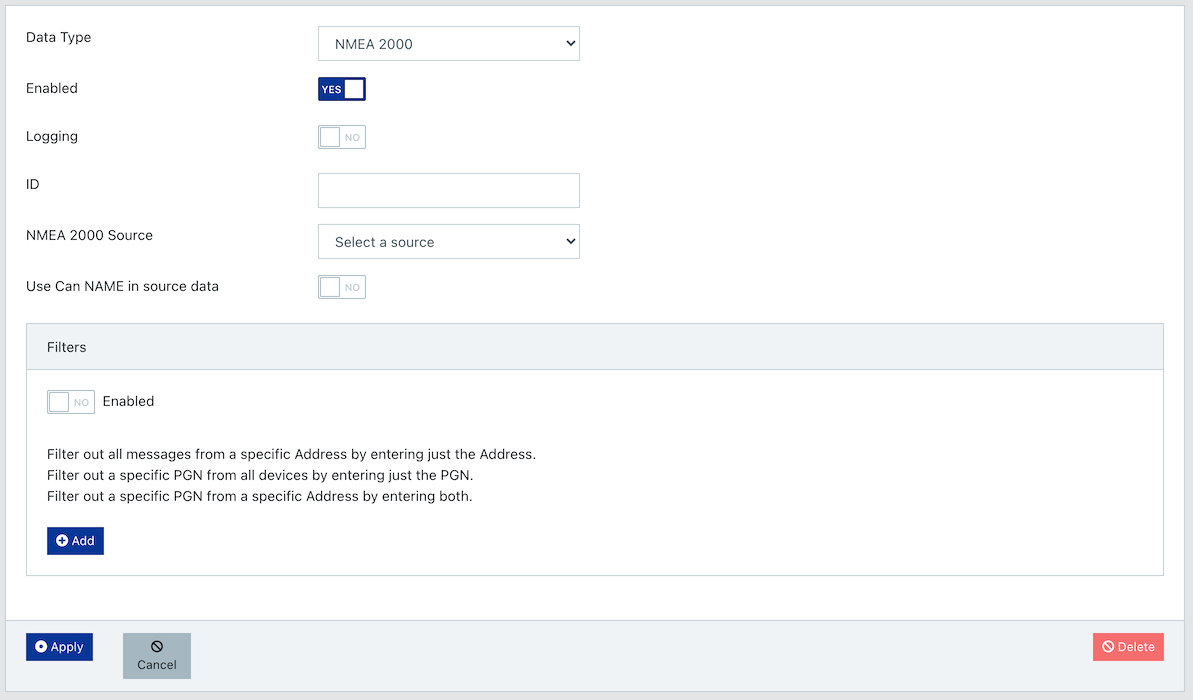The width and height of the screenshot is (1193, 700).
Task: Click the Delete button's prohibit icon
Action: click(x=1108, y=647)
